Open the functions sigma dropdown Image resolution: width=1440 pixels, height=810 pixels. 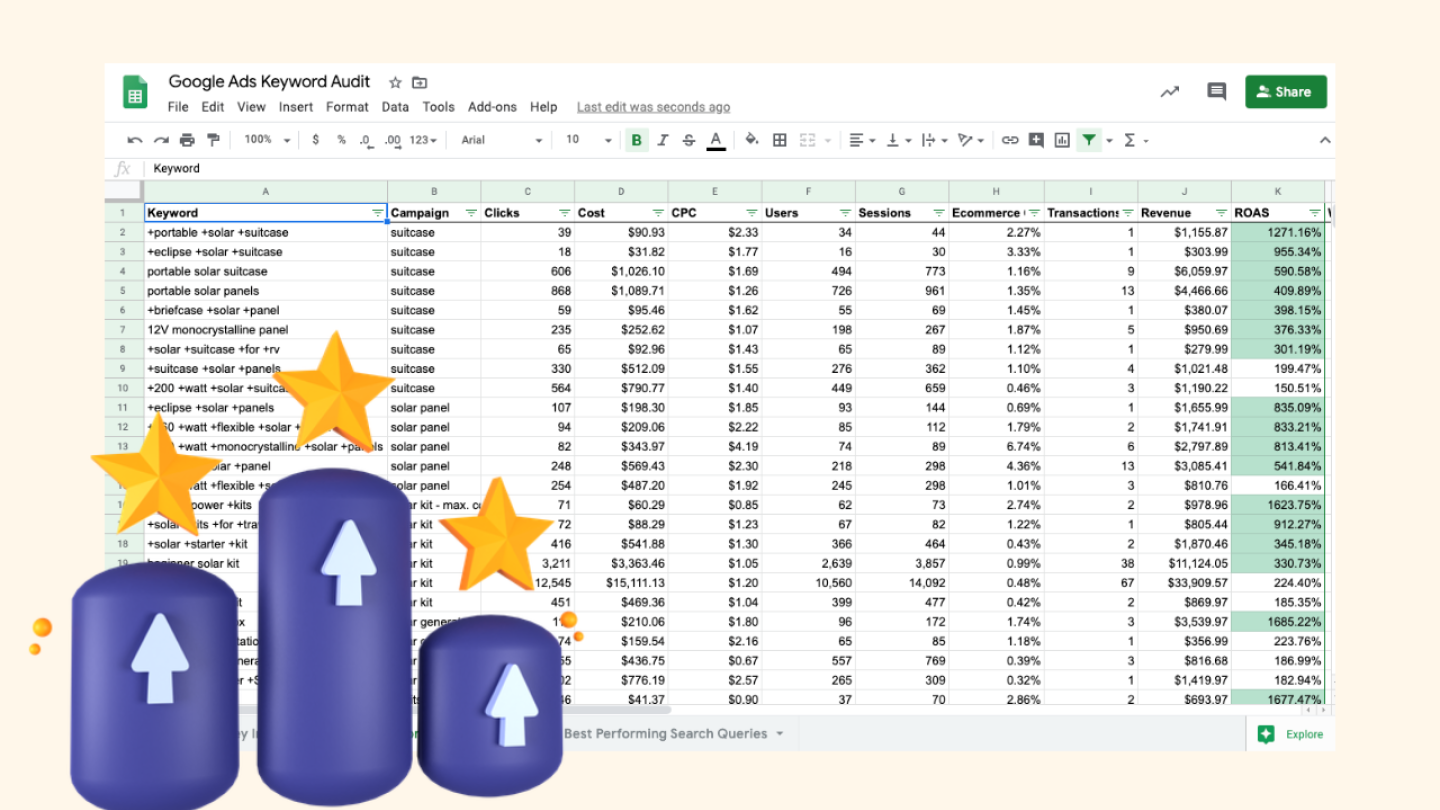tap(1136, 140)
